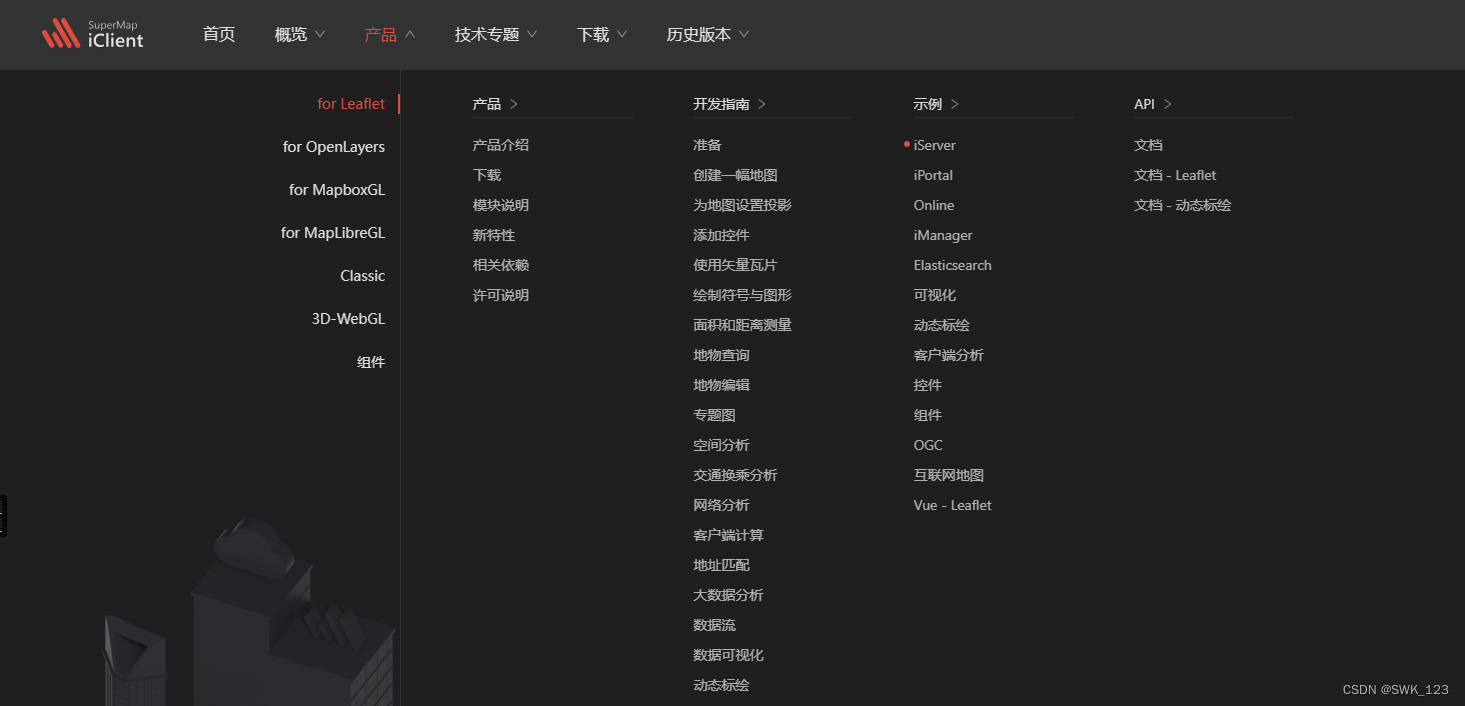Open OGC examples
Image resolution: width=1465 pixels, height=706 pixels.
click(928, 445)
